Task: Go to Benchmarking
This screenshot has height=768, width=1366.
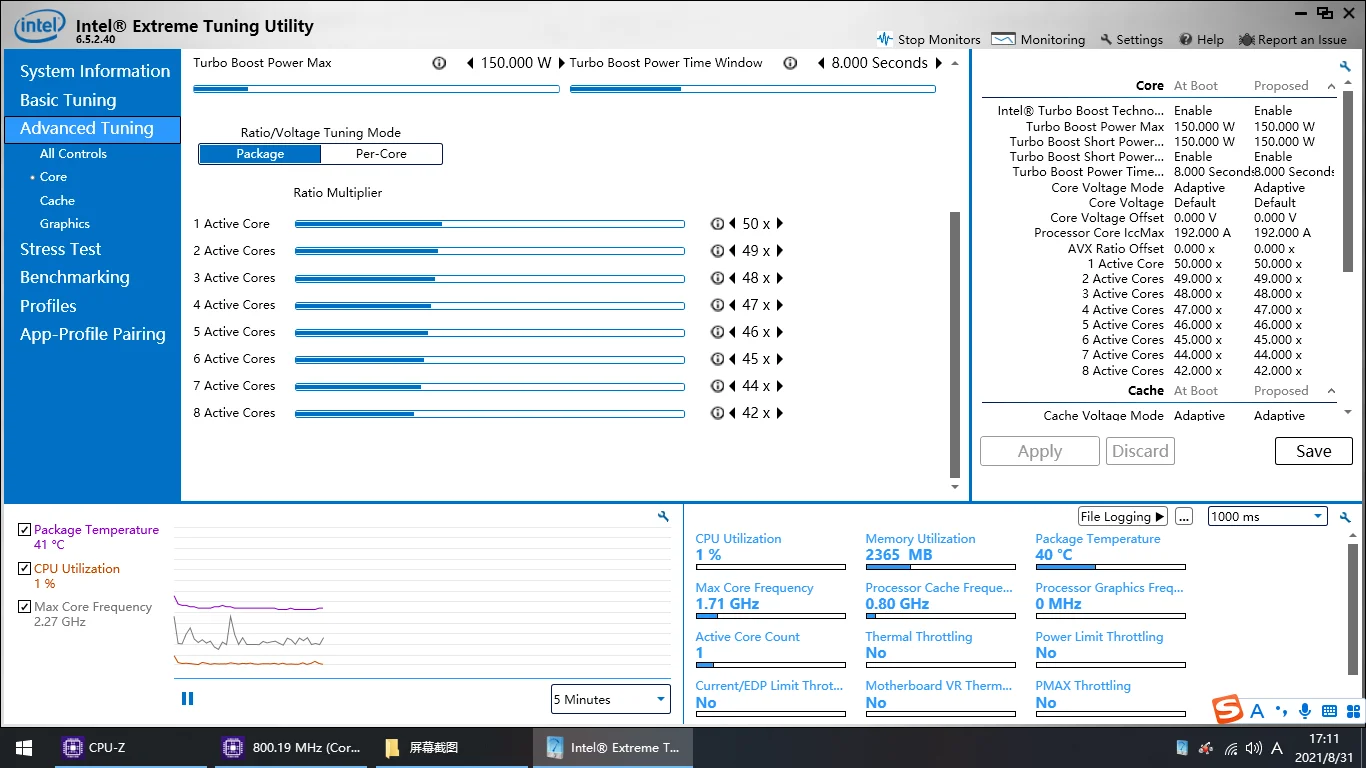Action: 75,277
